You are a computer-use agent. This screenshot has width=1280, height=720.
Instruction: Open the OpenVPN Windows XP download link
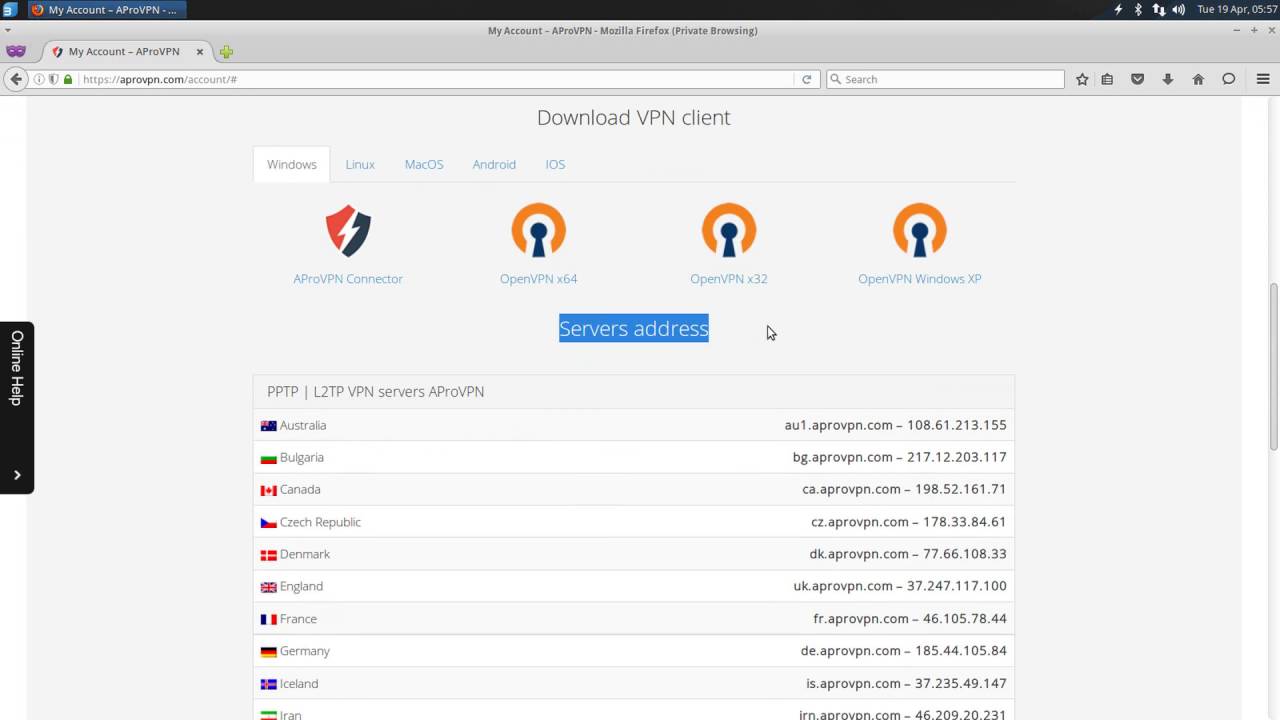pos(920,279)
